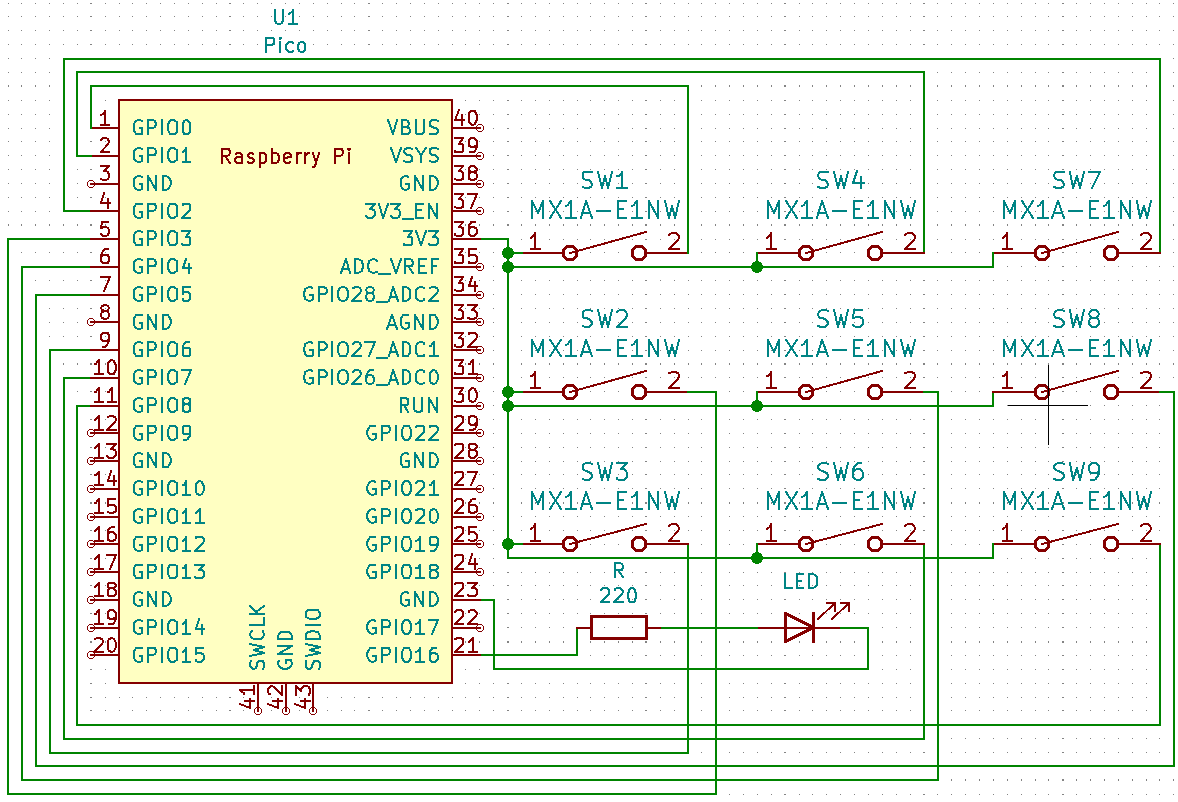
Task: Click the 3V3_EN pin label
Action: [x=402, y=212]
